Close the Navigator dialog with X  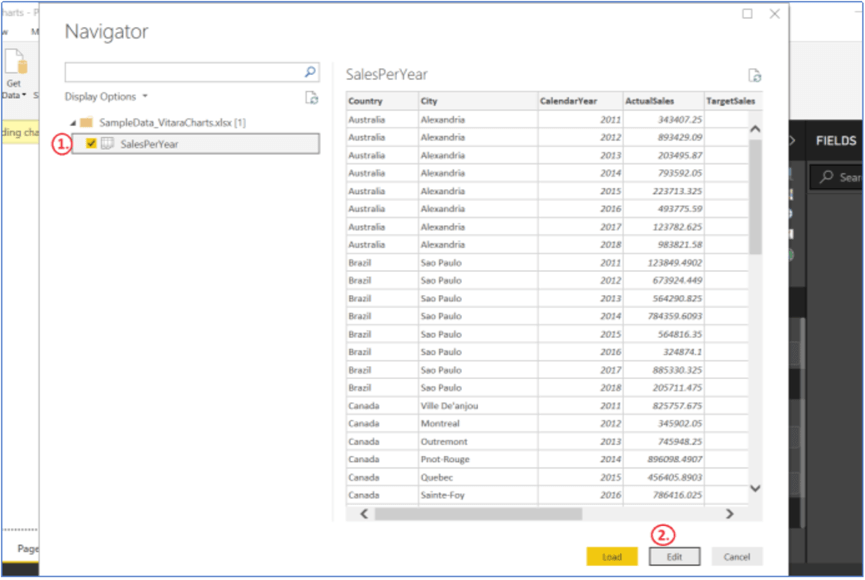pyautogui.click(x=774, y=14)
